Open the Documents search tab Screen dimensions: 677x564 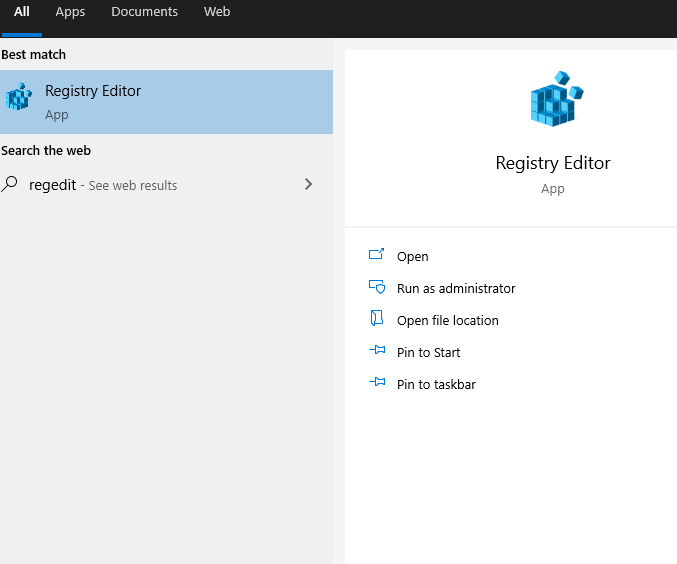(144, 12)
